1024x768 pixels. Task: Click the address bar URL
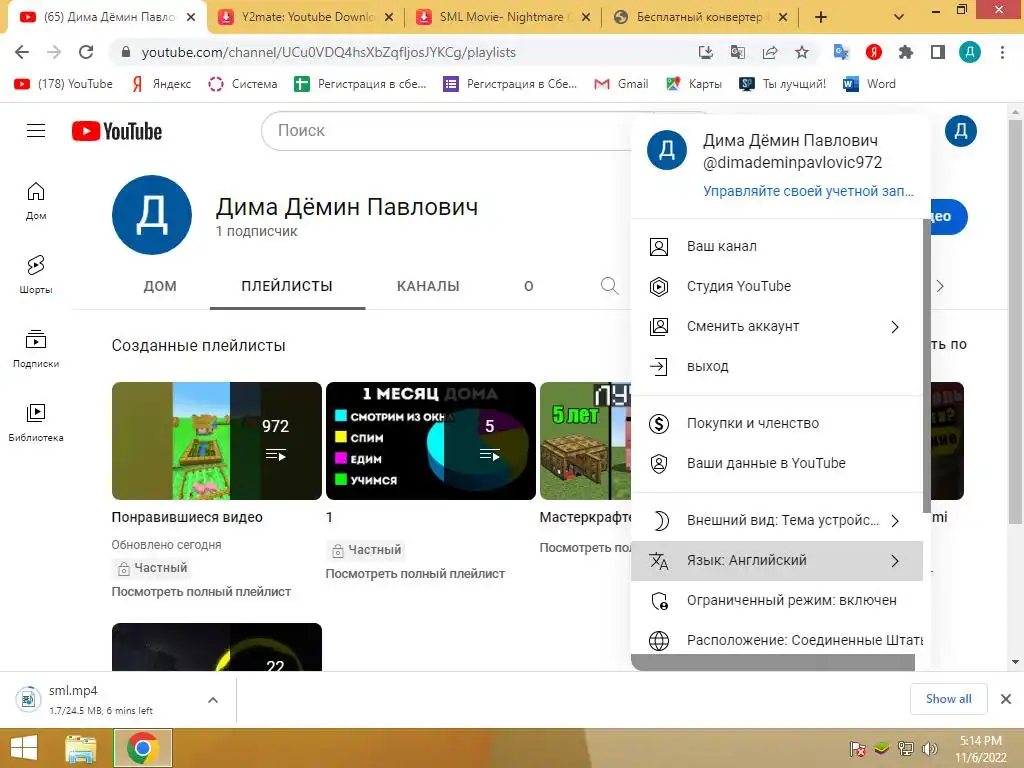pyautogui.click(x=328, y=52)
